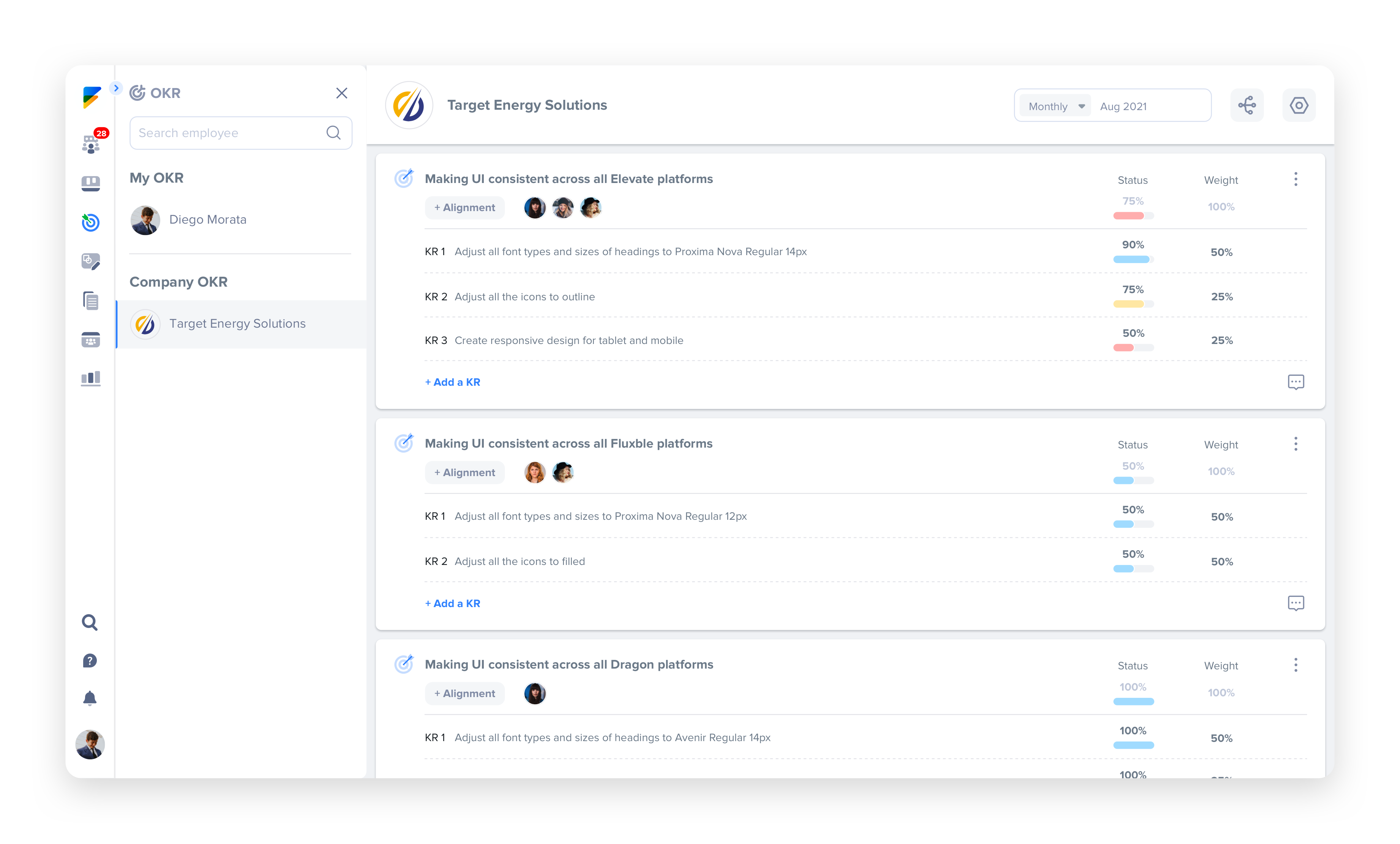Click the 50% weight of 'Adjust all the icons to filled'
Viewport: 1400px width, 844px height.
1222,562
